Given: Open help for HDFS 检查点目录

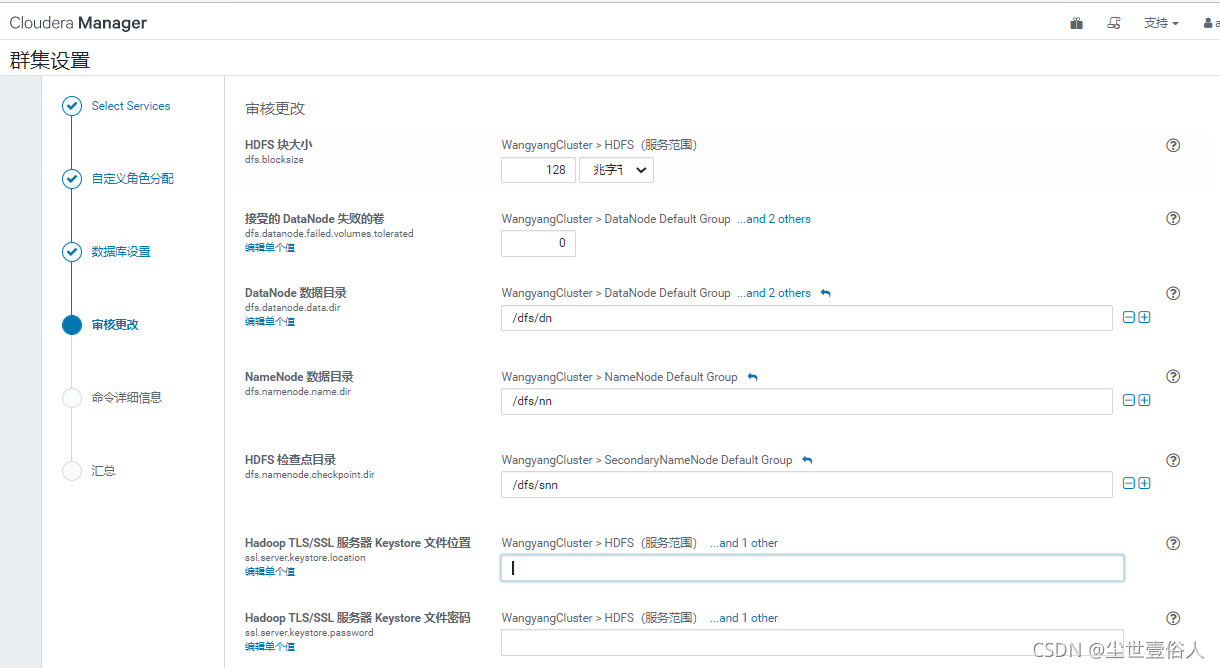Looking at the screenshot, I should point(1174,460).
